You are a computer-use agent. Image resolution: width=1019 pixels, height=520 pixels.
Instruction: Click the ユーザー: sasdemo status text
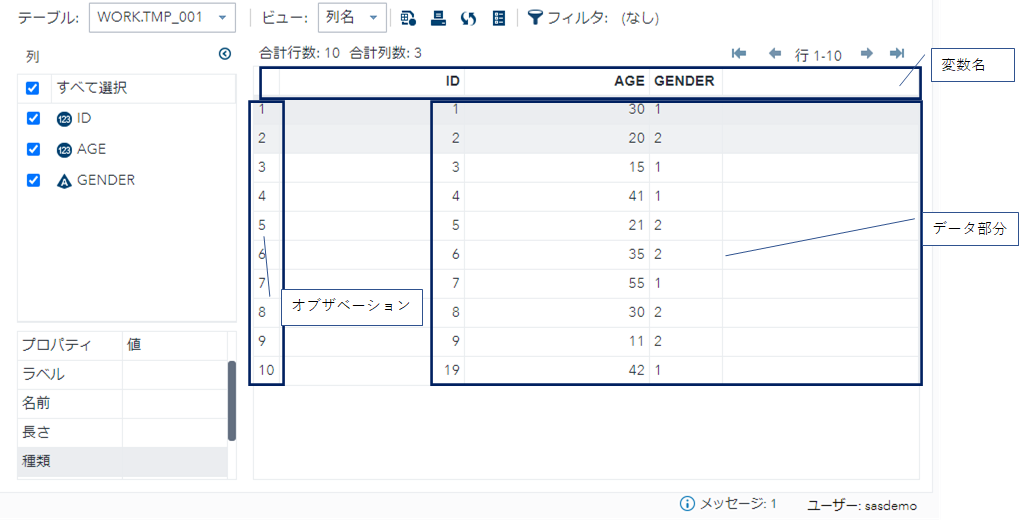(862, 505)
